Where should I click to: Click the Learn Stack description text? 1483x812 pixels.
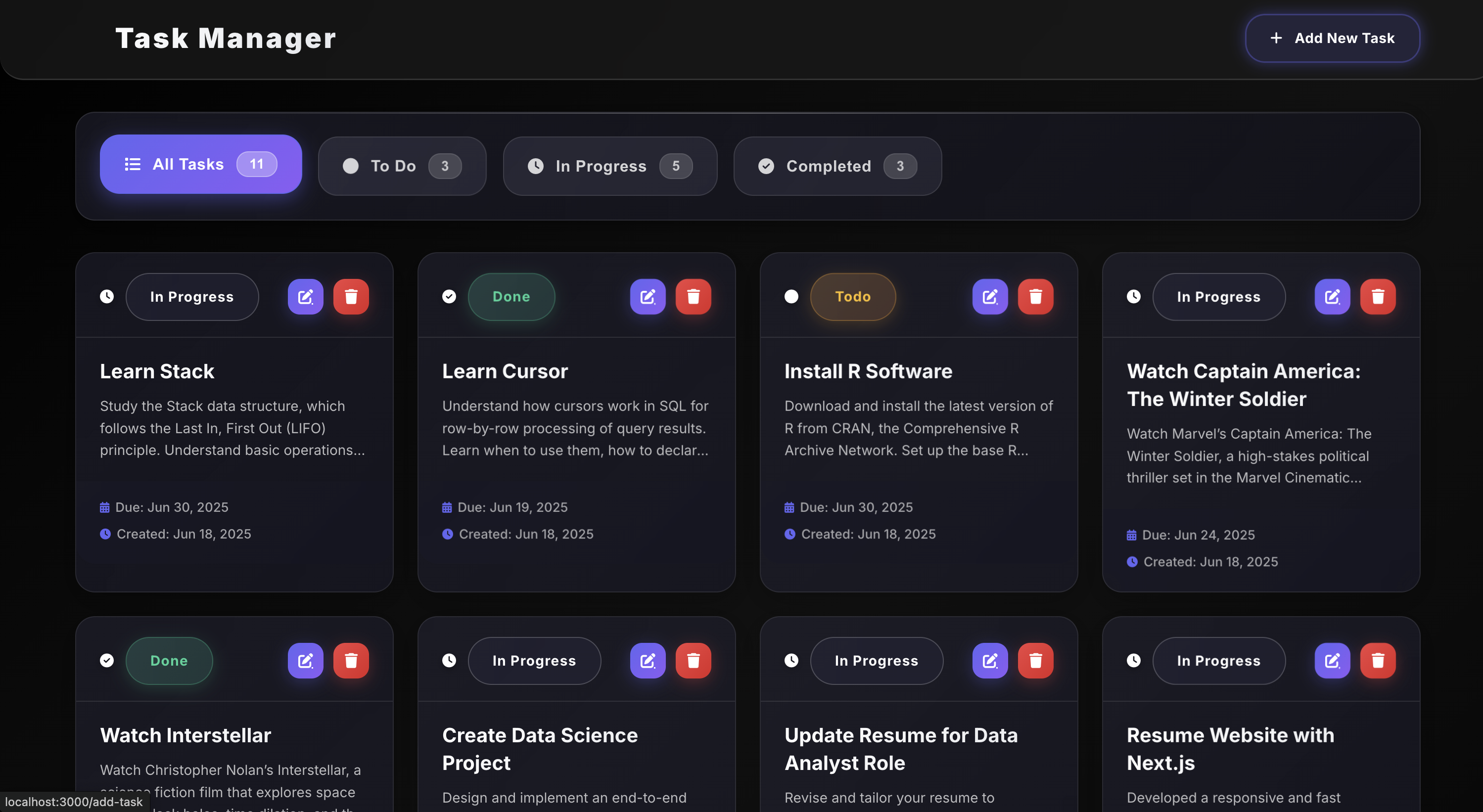pos(232,429)
